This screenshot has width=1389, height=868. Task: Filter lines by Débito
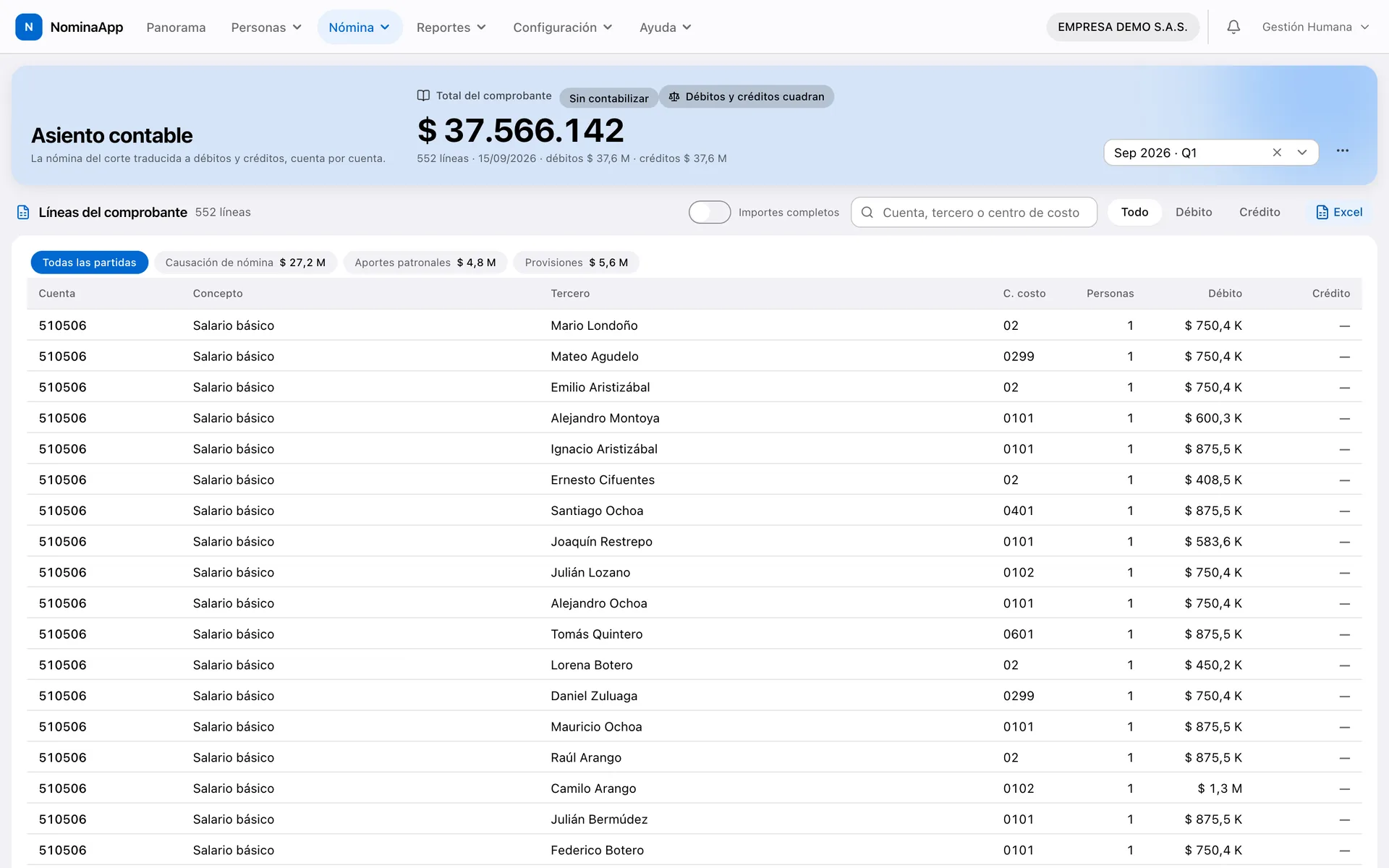pyautogui.click(x=1194, y=212)
